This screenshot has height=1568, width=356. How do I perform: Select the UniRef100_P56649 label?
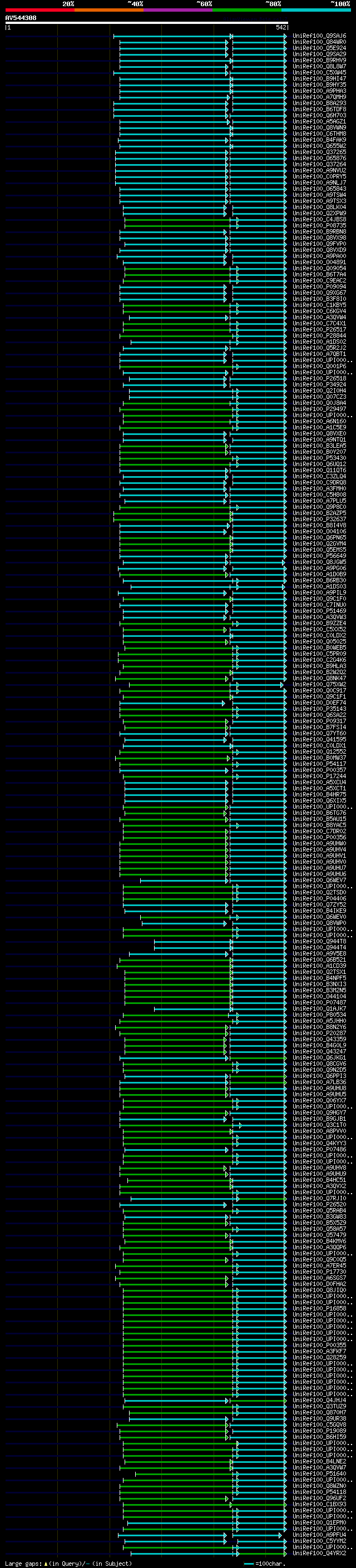point(319,556)
